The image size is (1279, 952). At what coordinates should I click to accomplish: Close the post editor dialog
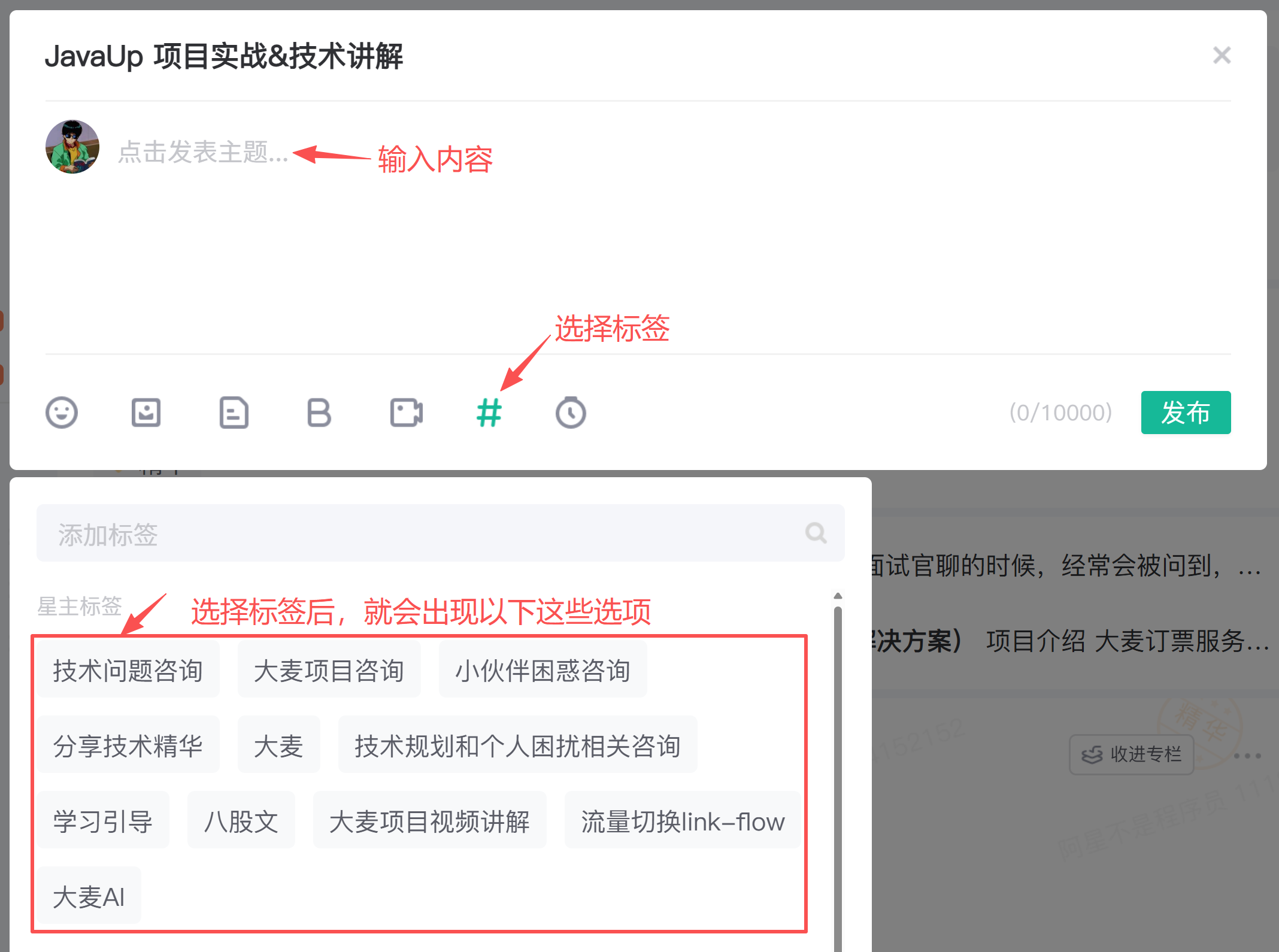1222,56
